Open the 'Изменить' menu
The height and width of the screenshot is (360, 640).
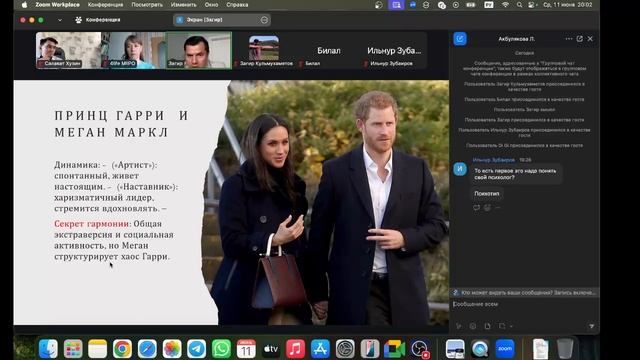tap(184, 5)
